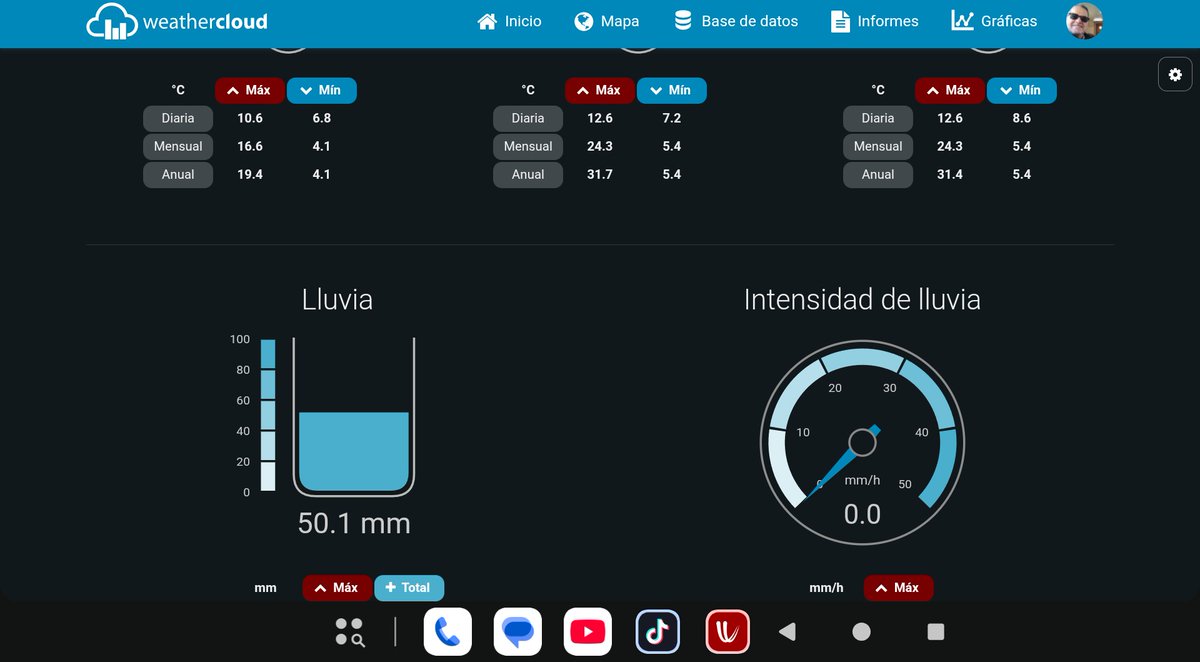The height and width of the screenshot is (662, 1200).
Task: Select Mensual row in third table
Action: [x=878, y=146]
